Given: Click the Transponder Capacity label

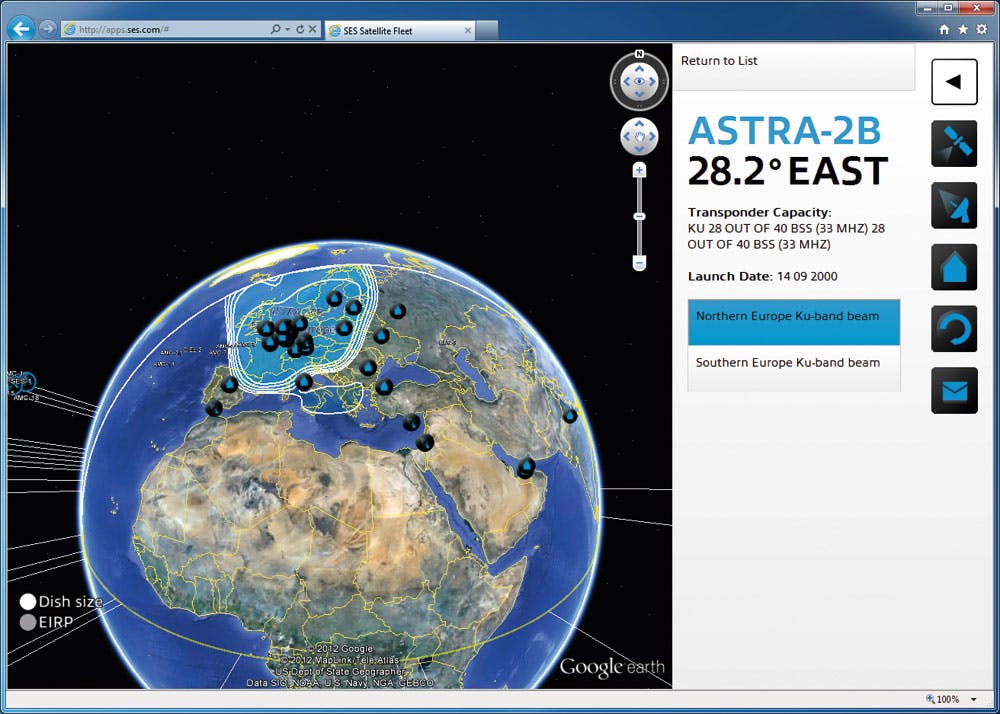Looking at the screenshot, I should click(760, 213).
